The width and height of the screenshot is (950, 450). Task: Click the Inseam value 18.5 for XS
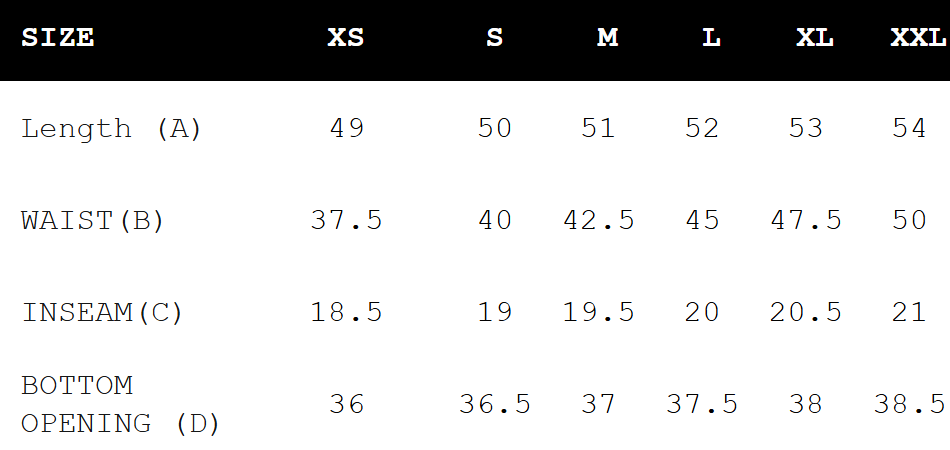[346, 312]
